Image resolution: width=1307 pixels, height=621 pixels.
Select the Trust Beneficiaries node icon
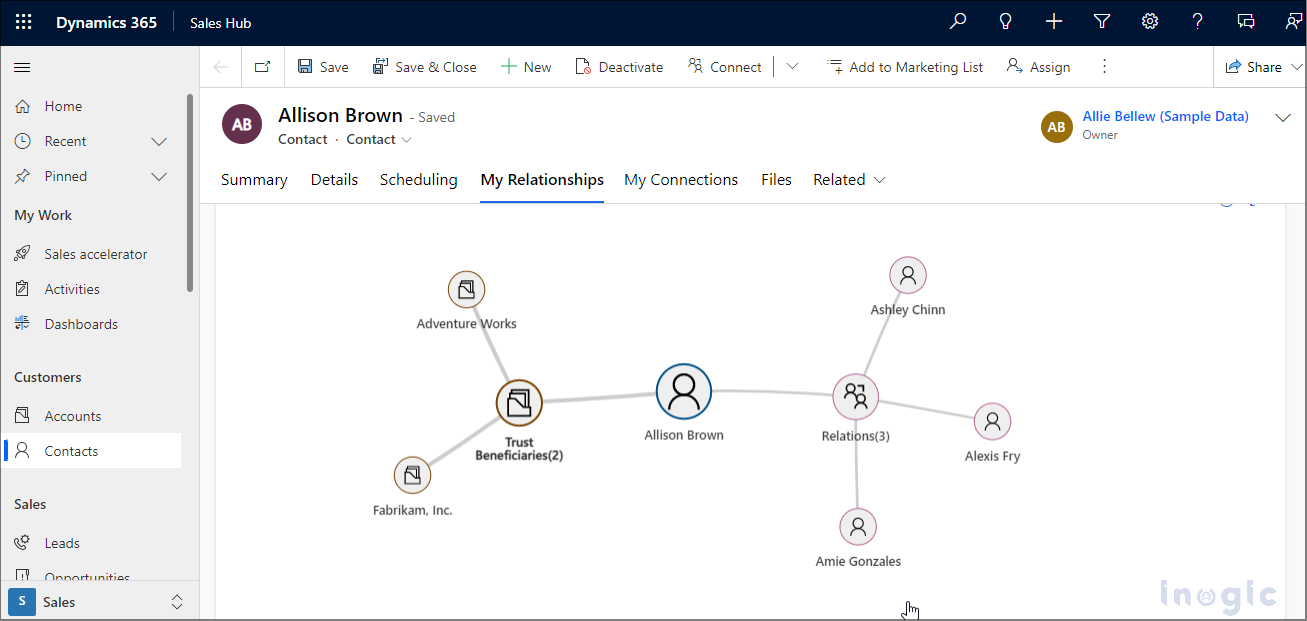coord(519,403)
